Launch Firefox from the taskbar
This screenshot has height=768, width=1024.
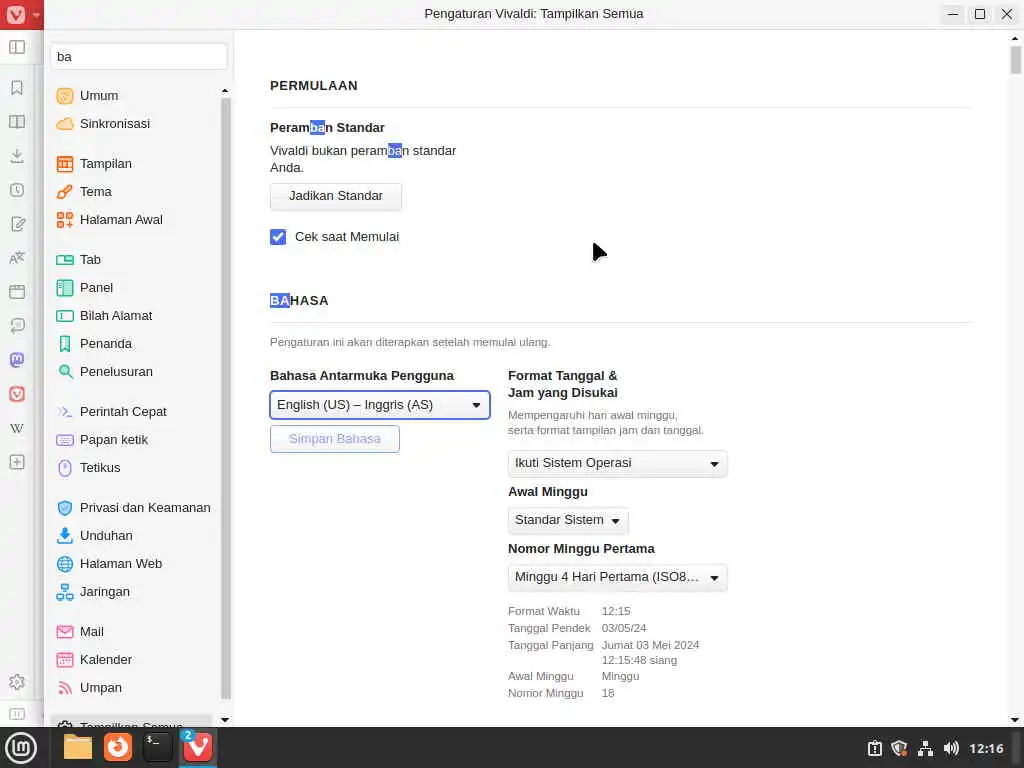click(x=118, y=747)
